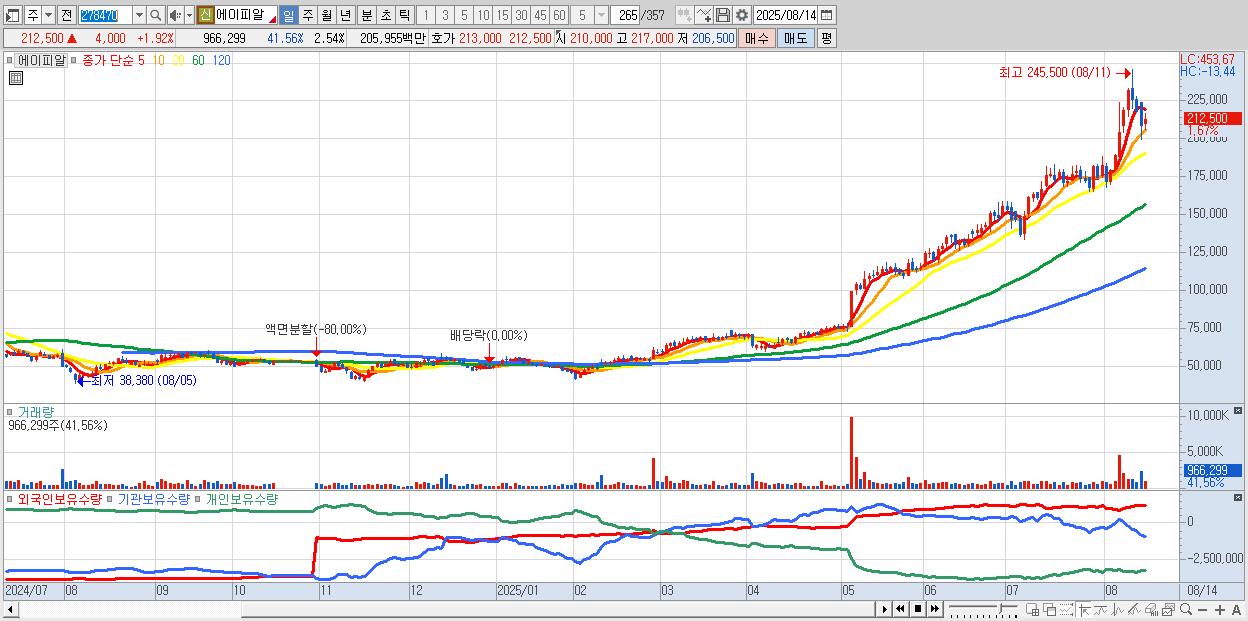Click the trend line tool icon
The height and width of the screenshot is (621, 1248).
coord(1101,610)
